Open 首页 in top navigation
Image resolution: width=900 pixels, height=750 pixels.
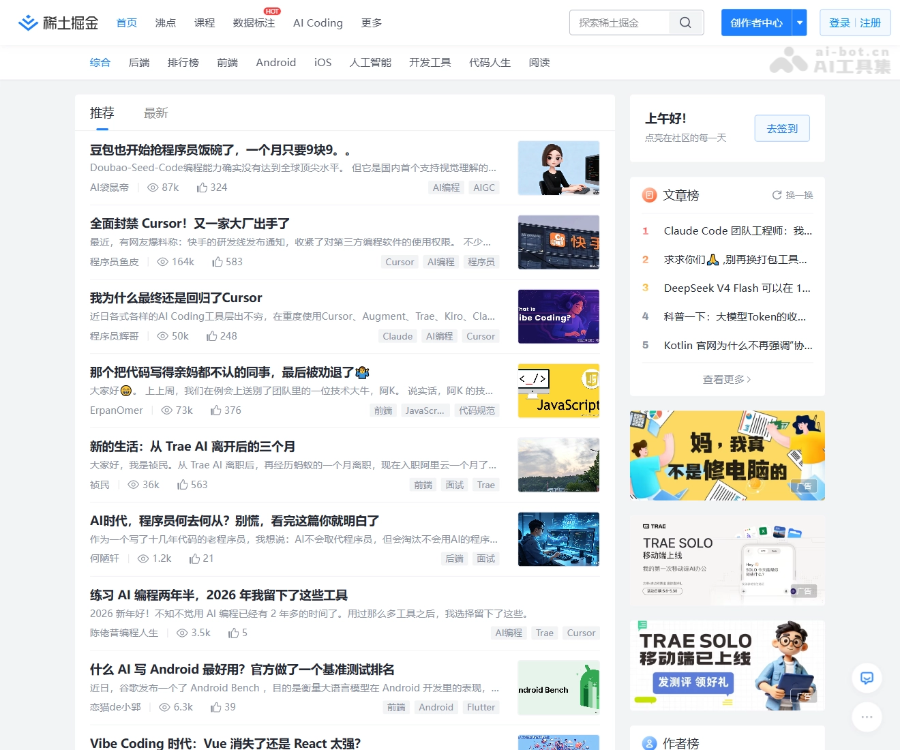click(127, 23)
